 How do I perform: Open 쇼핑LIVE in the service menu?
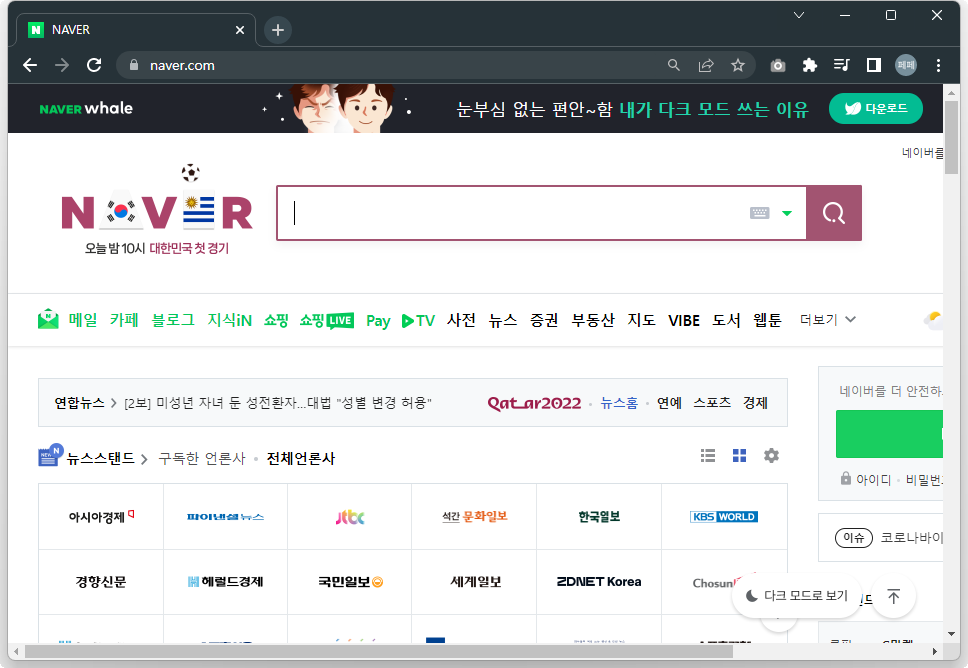pos(327,320)
